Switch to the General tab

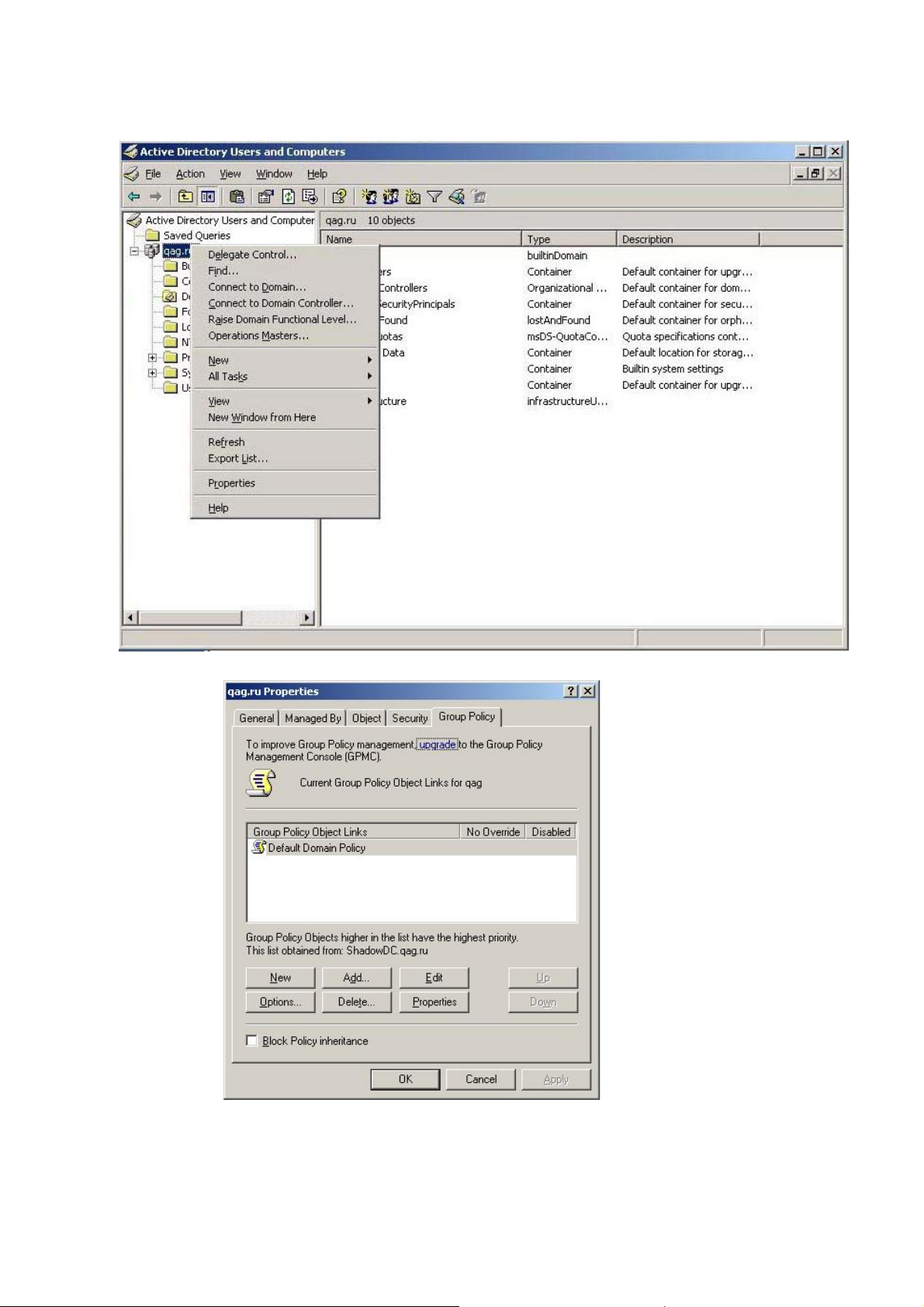tap(256, 718)
